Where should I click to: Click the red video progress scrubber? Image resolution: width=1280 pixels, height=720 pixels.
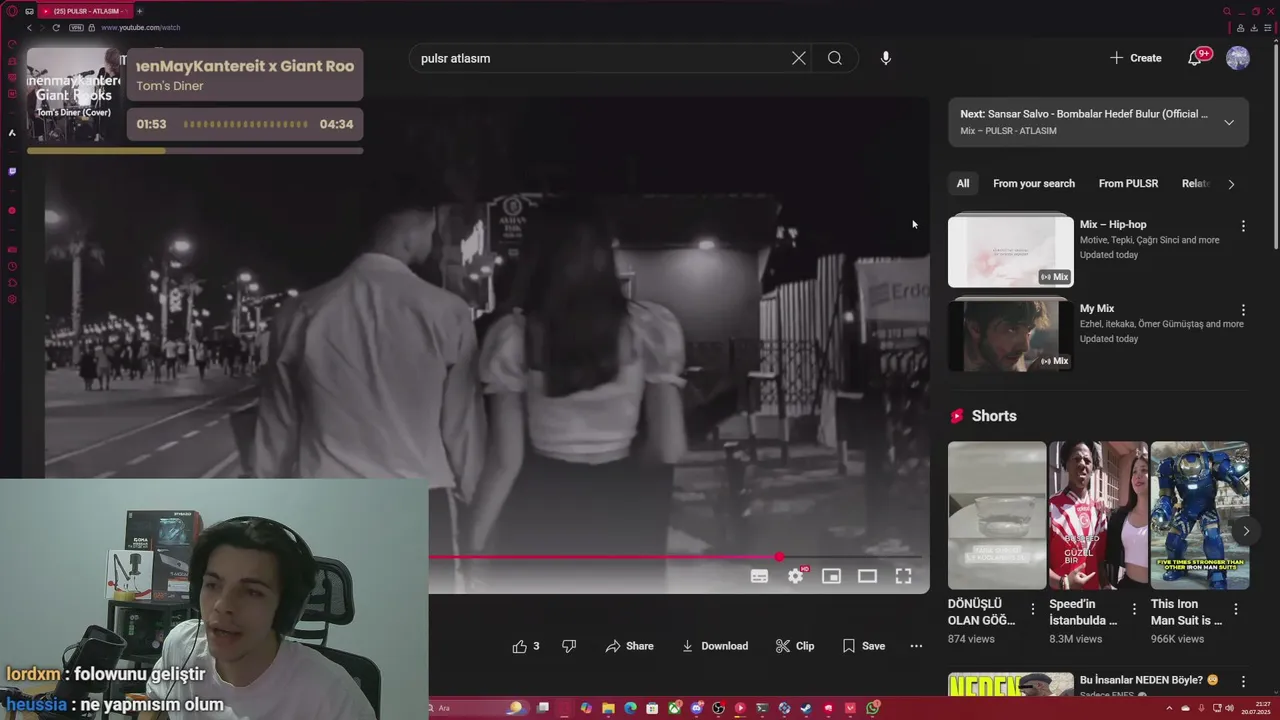coord(779,557)
